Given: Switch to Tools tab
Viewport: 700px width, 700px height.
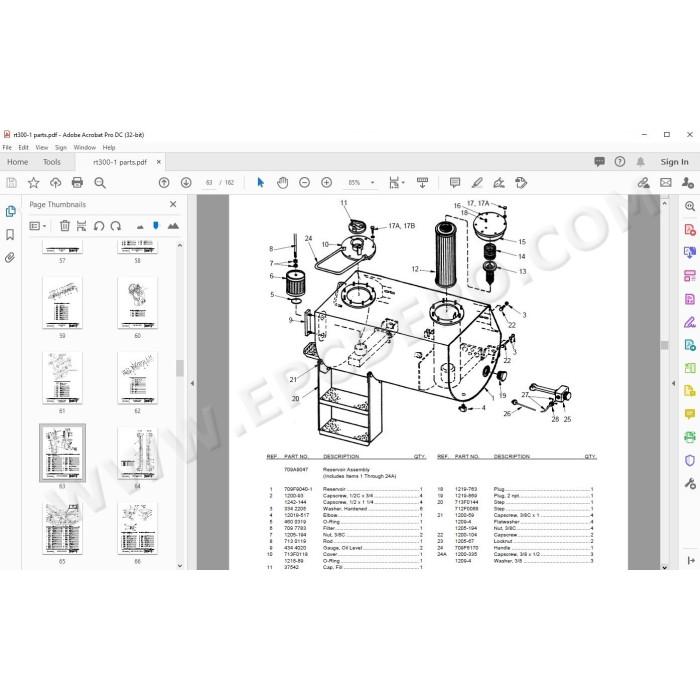Looking at the screenshot, I should [x=52, y=162].
